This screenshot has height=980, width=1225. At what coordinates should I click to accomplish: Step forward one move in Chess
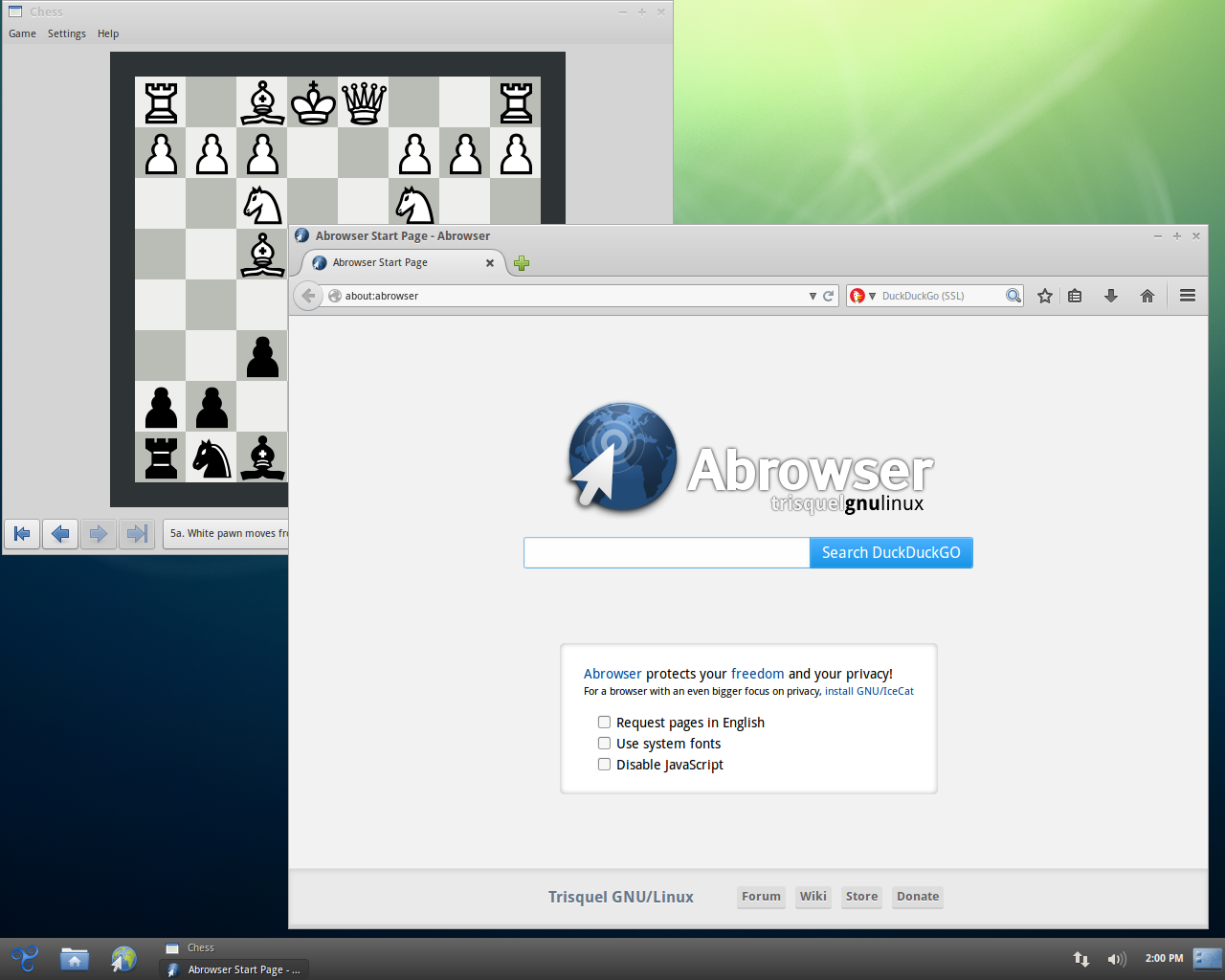pyautogui.click(x=99, y=534)
